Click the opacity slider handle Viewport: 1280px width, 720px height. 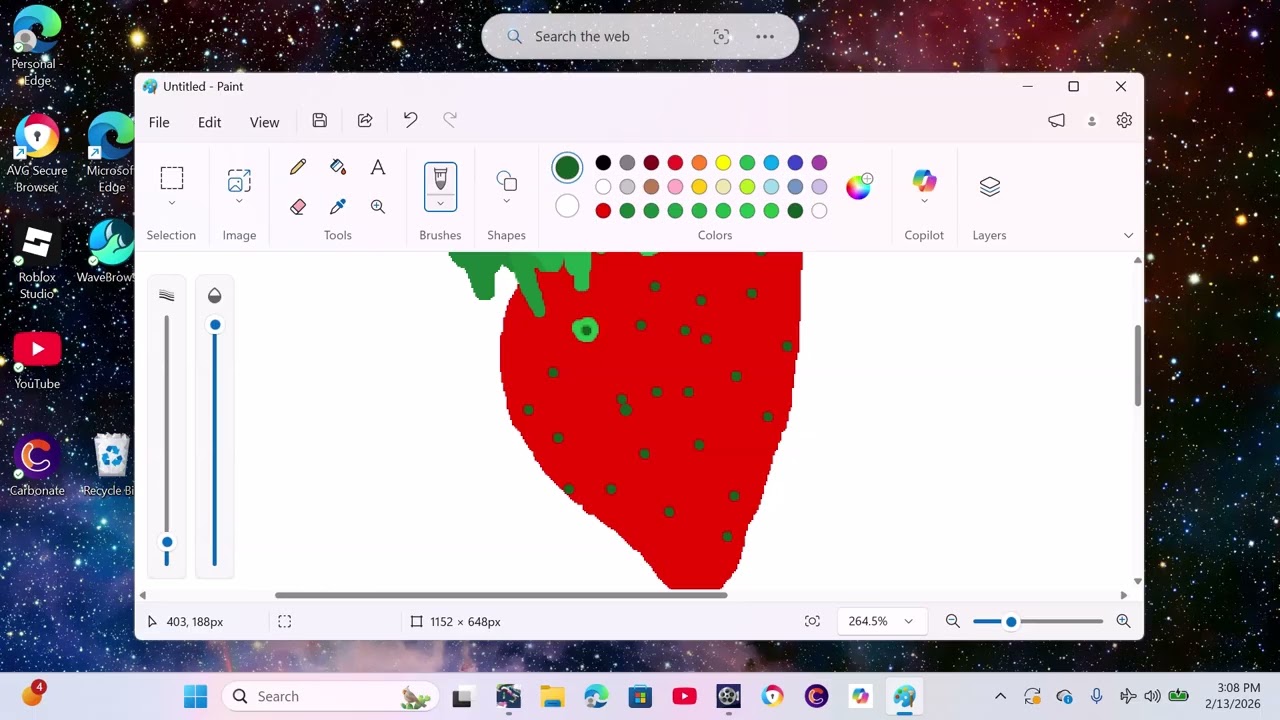coord(215,325)
